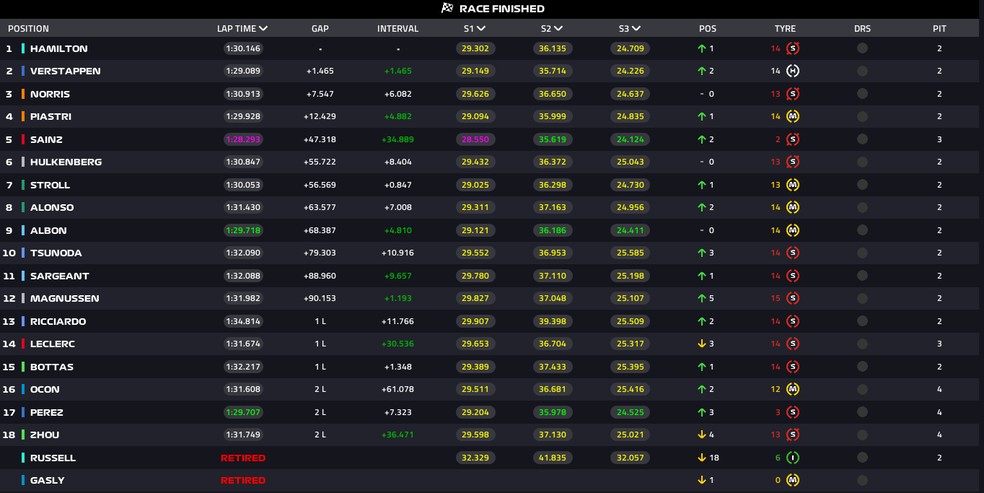Click the GAP column header

[320, 29]
